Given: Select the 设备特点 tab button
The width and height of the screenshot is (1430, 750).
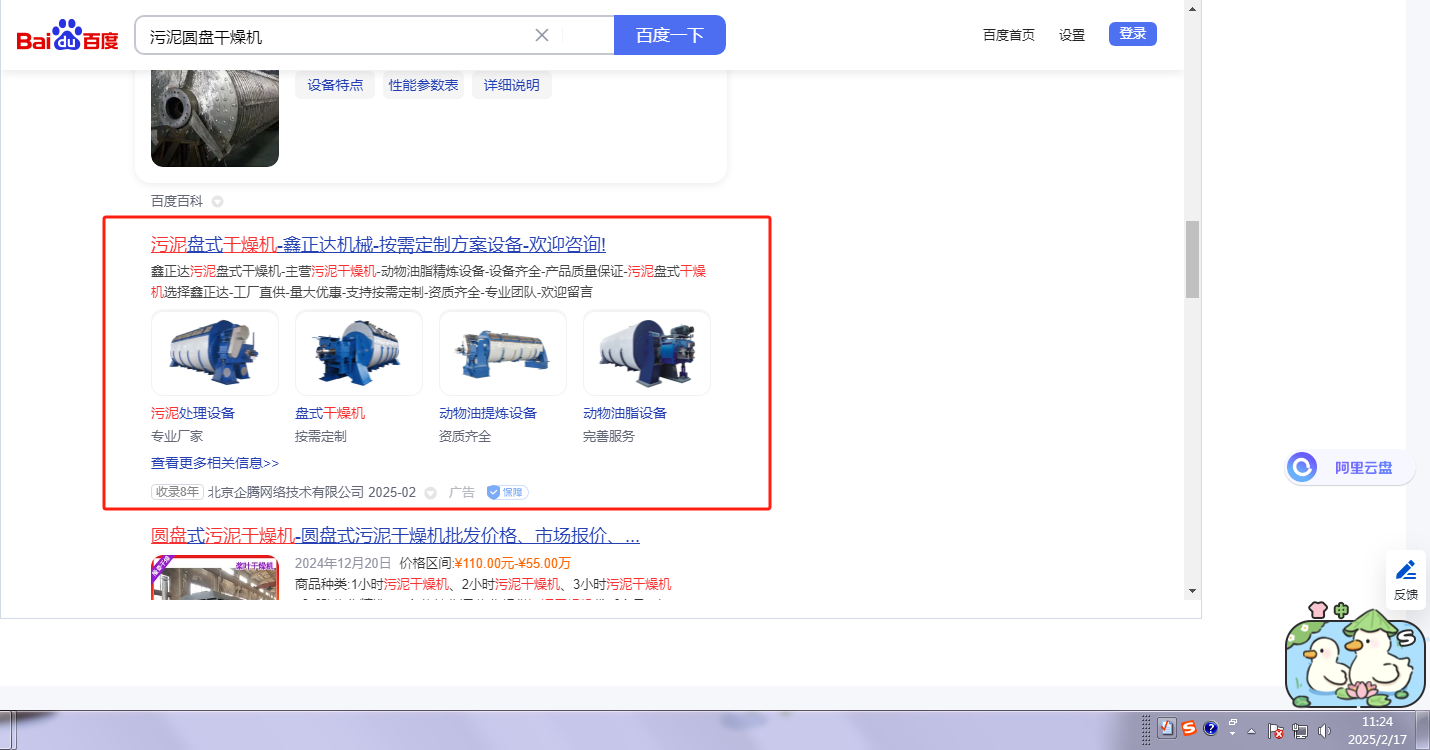Looking at the screenshot, I should coord(335,85).
